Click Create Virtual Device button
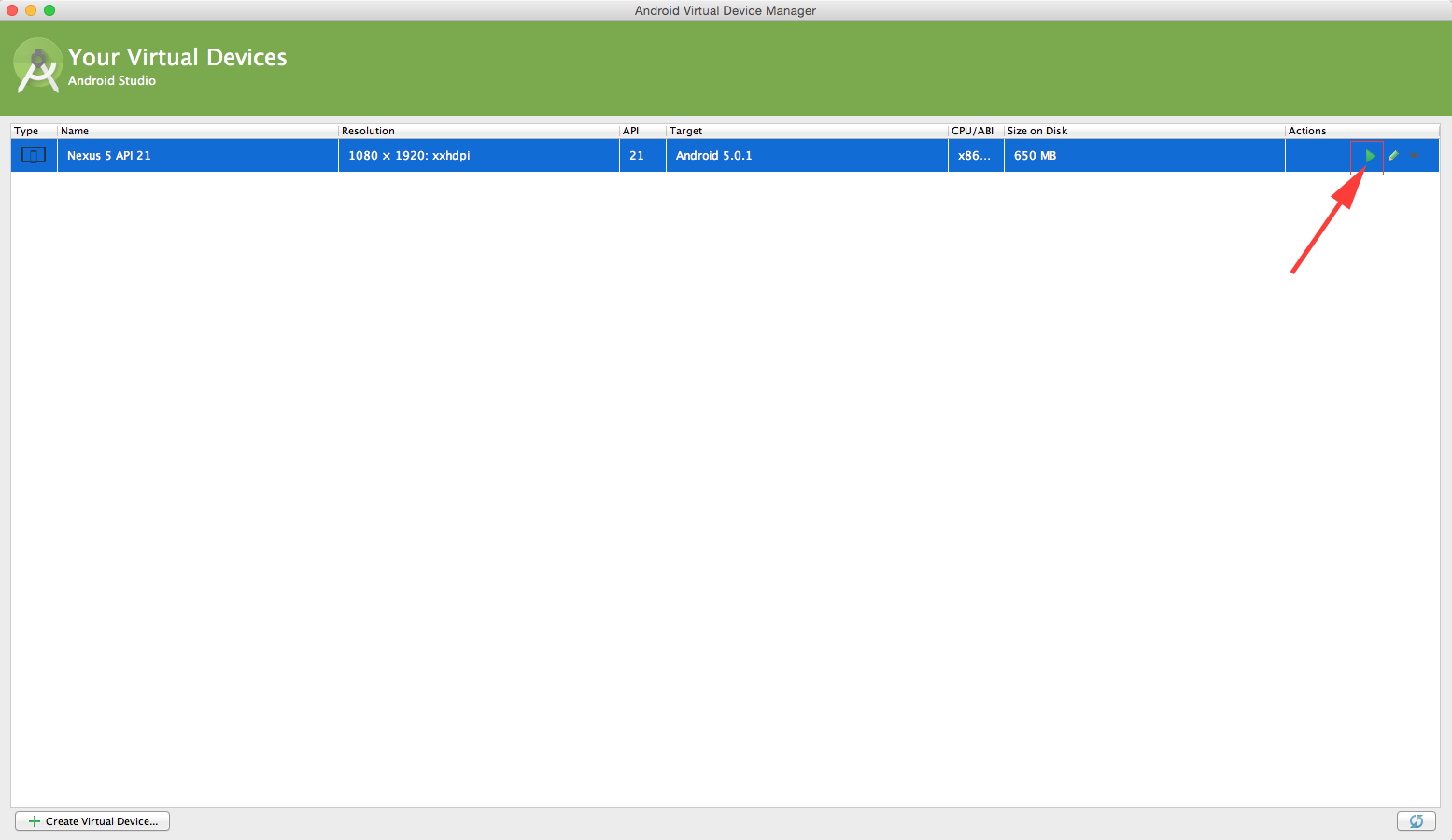Viewport: 1452px width, 840px height. [x=92, y=821]
